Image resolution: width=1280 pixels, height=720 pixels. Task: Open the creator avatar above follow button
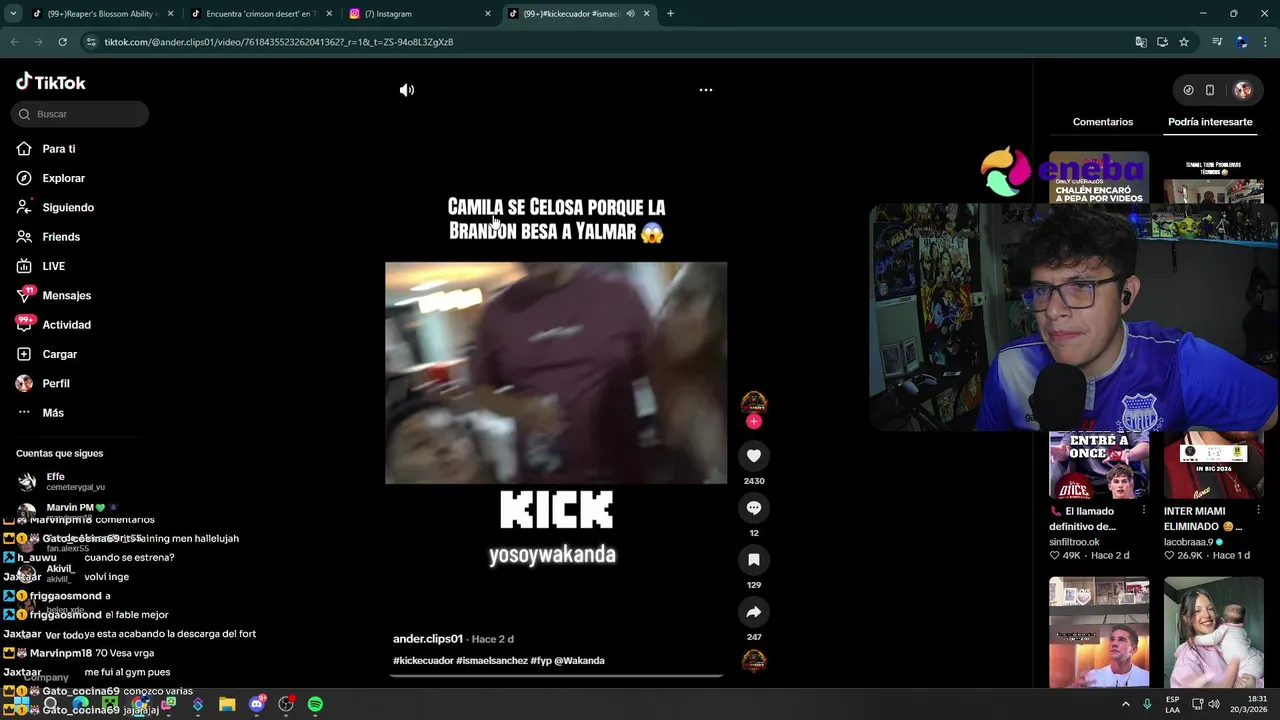coord(754,402)
